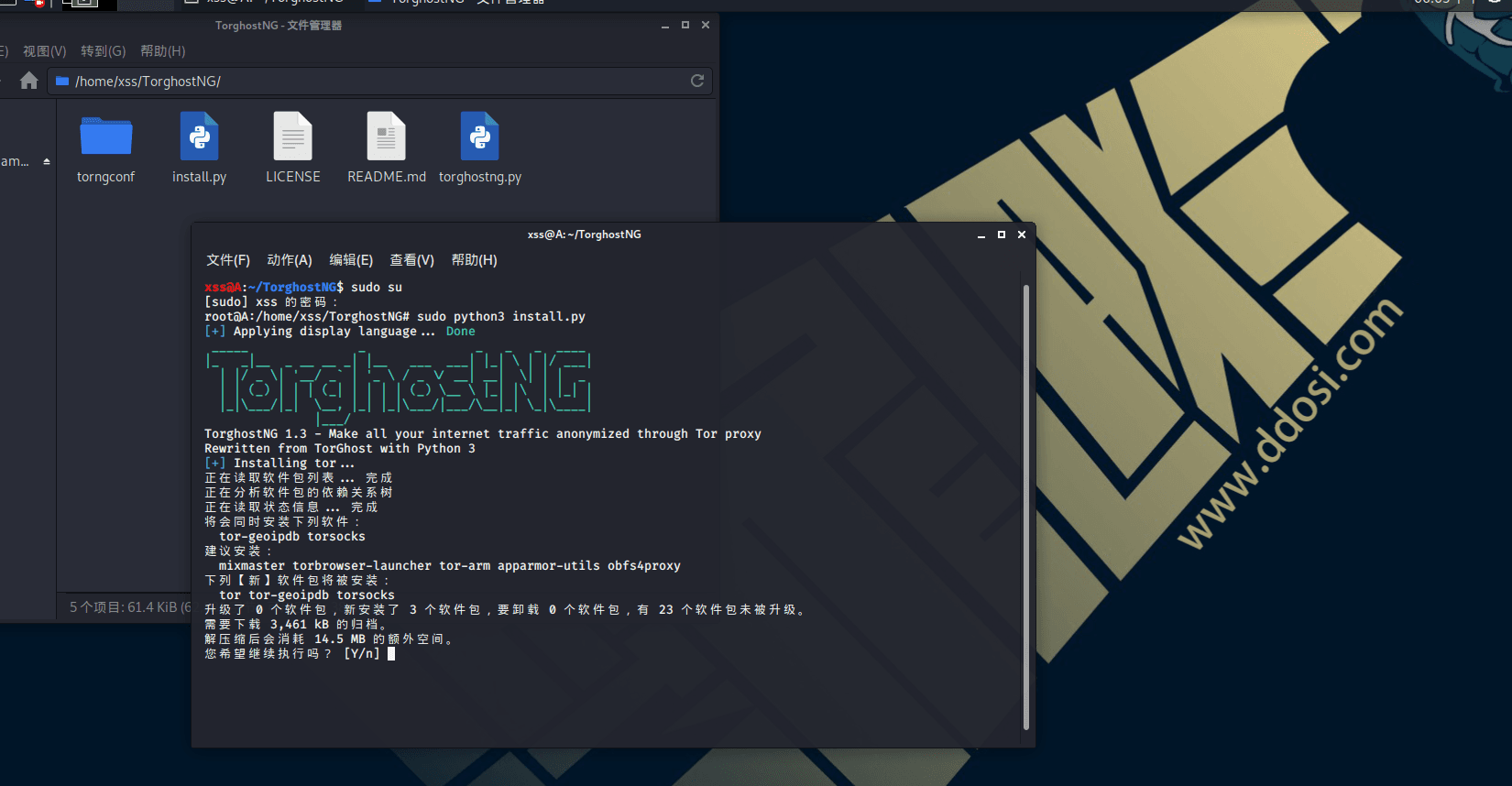Screen dimensions: 1512x786
Task: Open terminal 查看(V) menu
Action: click(x=412, y=260)
